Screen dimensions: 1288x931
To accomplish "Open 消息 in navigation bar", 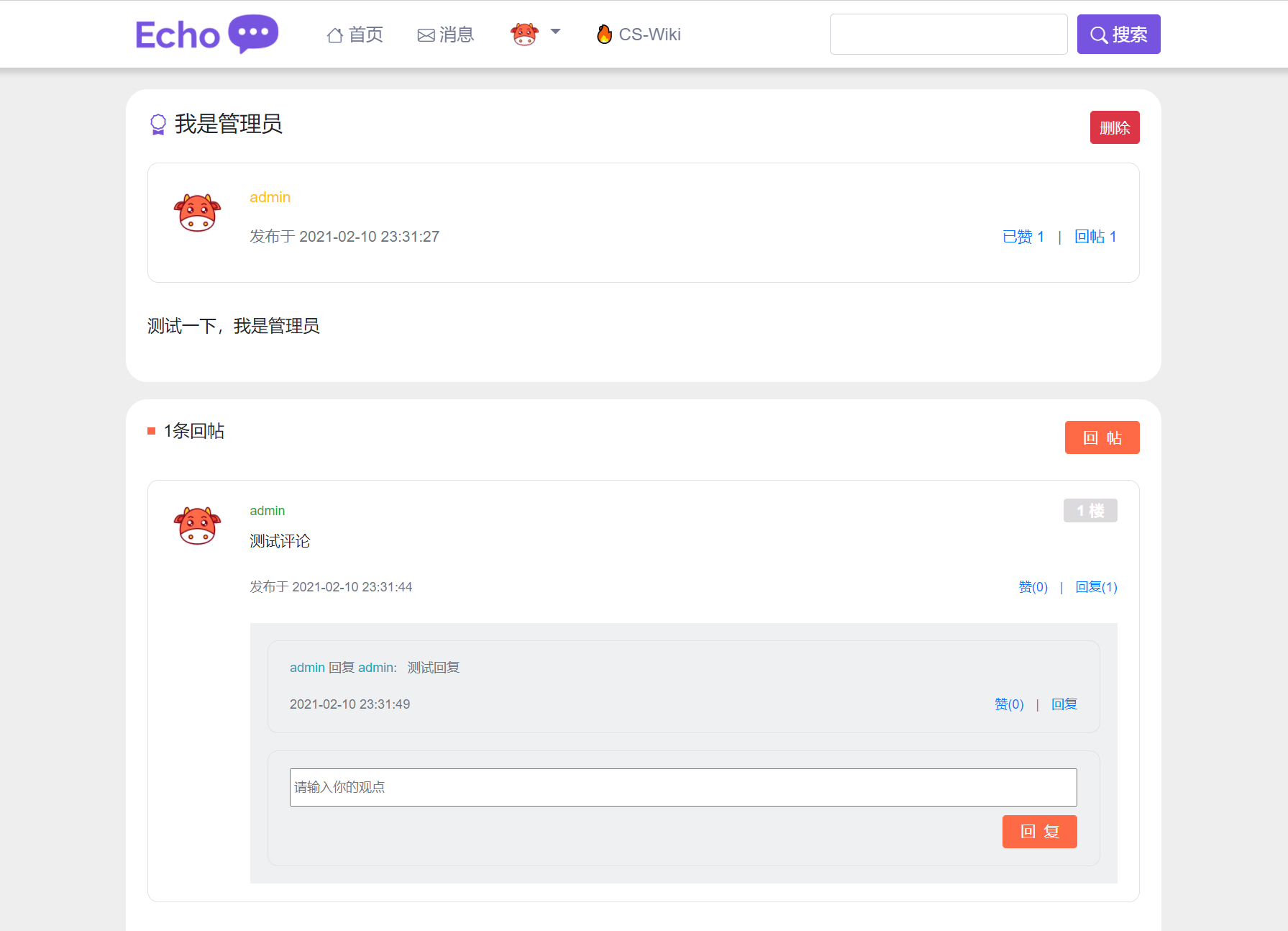I will point(456,35).
